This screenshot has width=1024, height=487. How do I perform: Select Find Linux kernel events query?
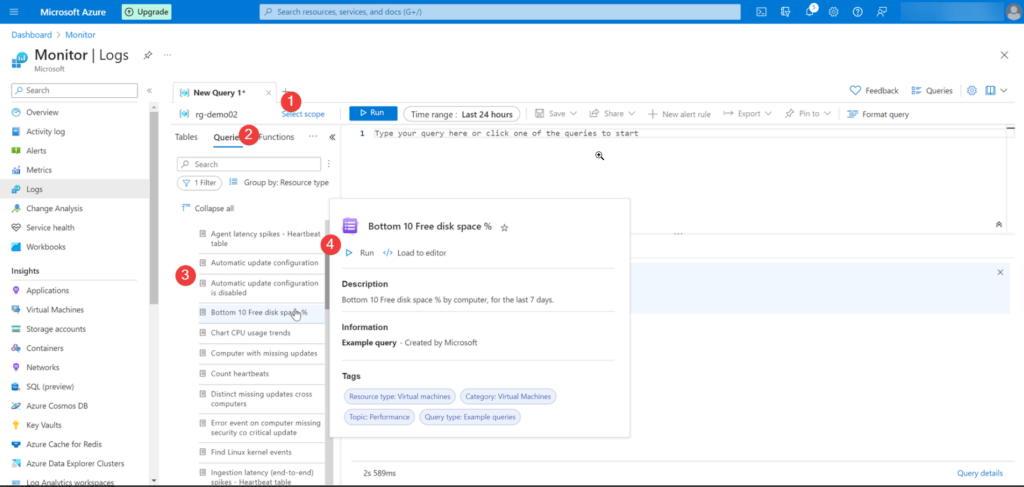pos(251,452)
